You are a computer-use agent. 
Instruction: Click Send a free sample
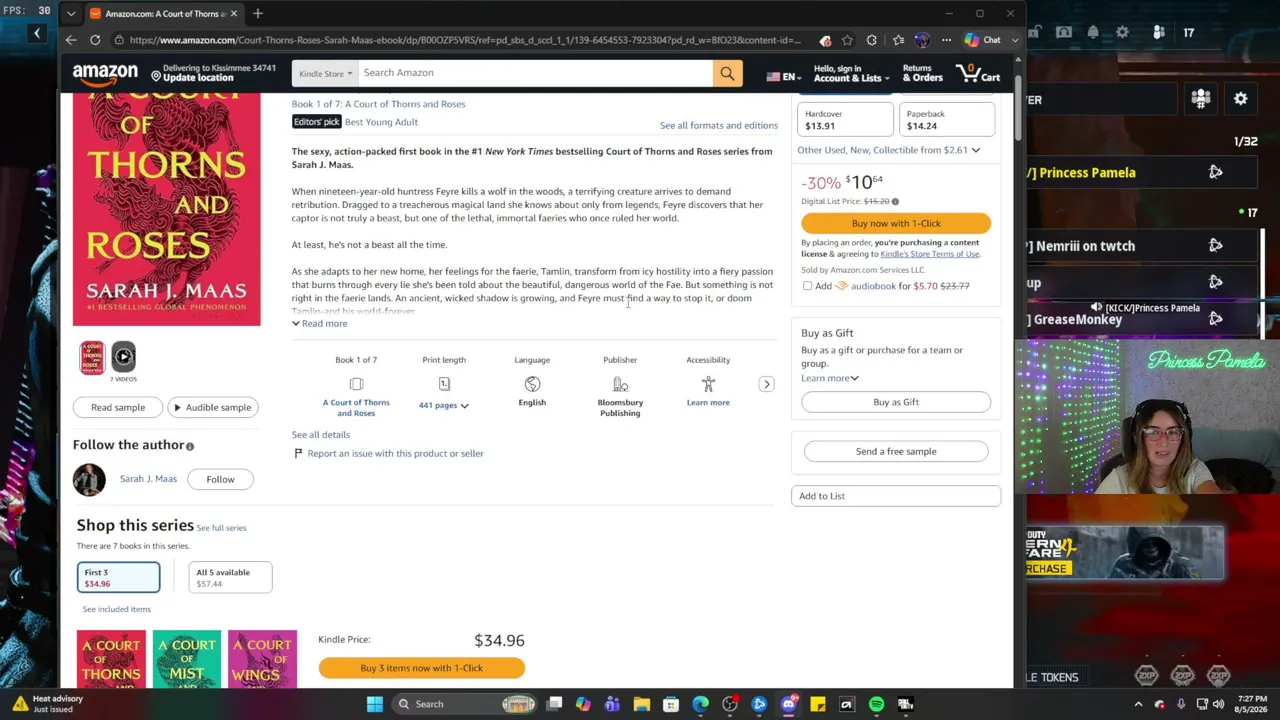pos(896,451)
